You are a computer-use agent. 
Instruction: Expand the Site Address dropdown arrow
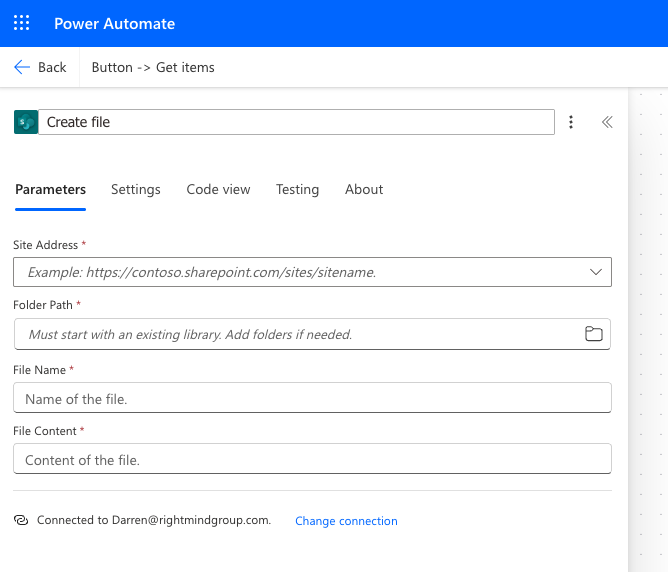tap(596, 272)
